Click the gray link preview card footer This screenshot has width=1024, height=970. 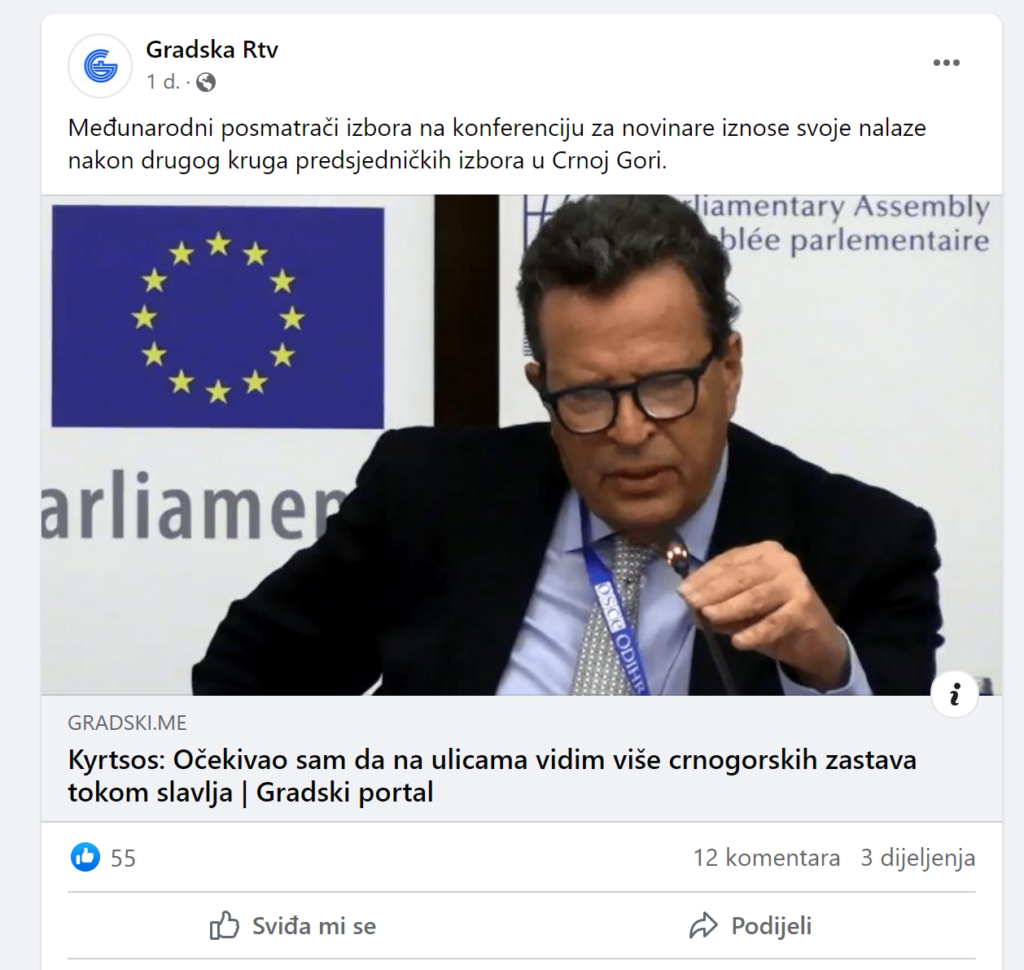coord(521,758)
